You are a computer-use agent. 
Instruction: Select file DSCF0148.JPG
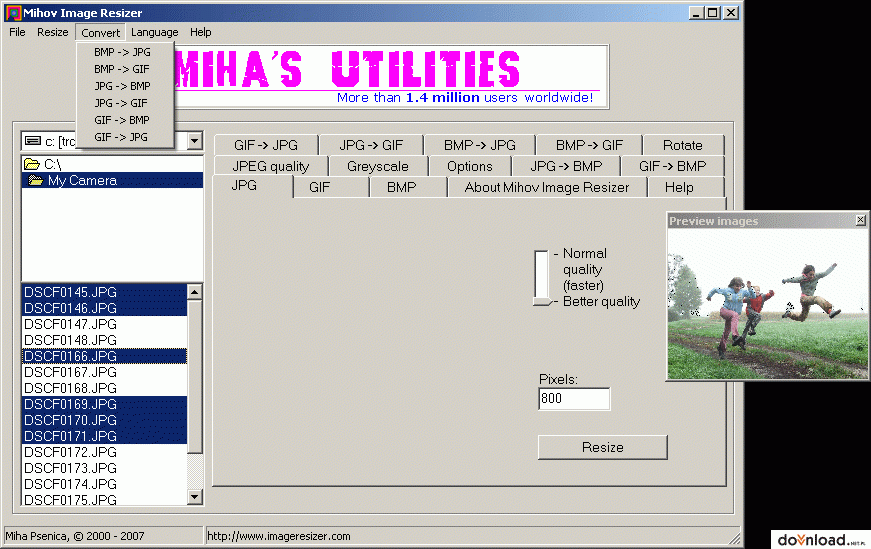tap(104, 340)
